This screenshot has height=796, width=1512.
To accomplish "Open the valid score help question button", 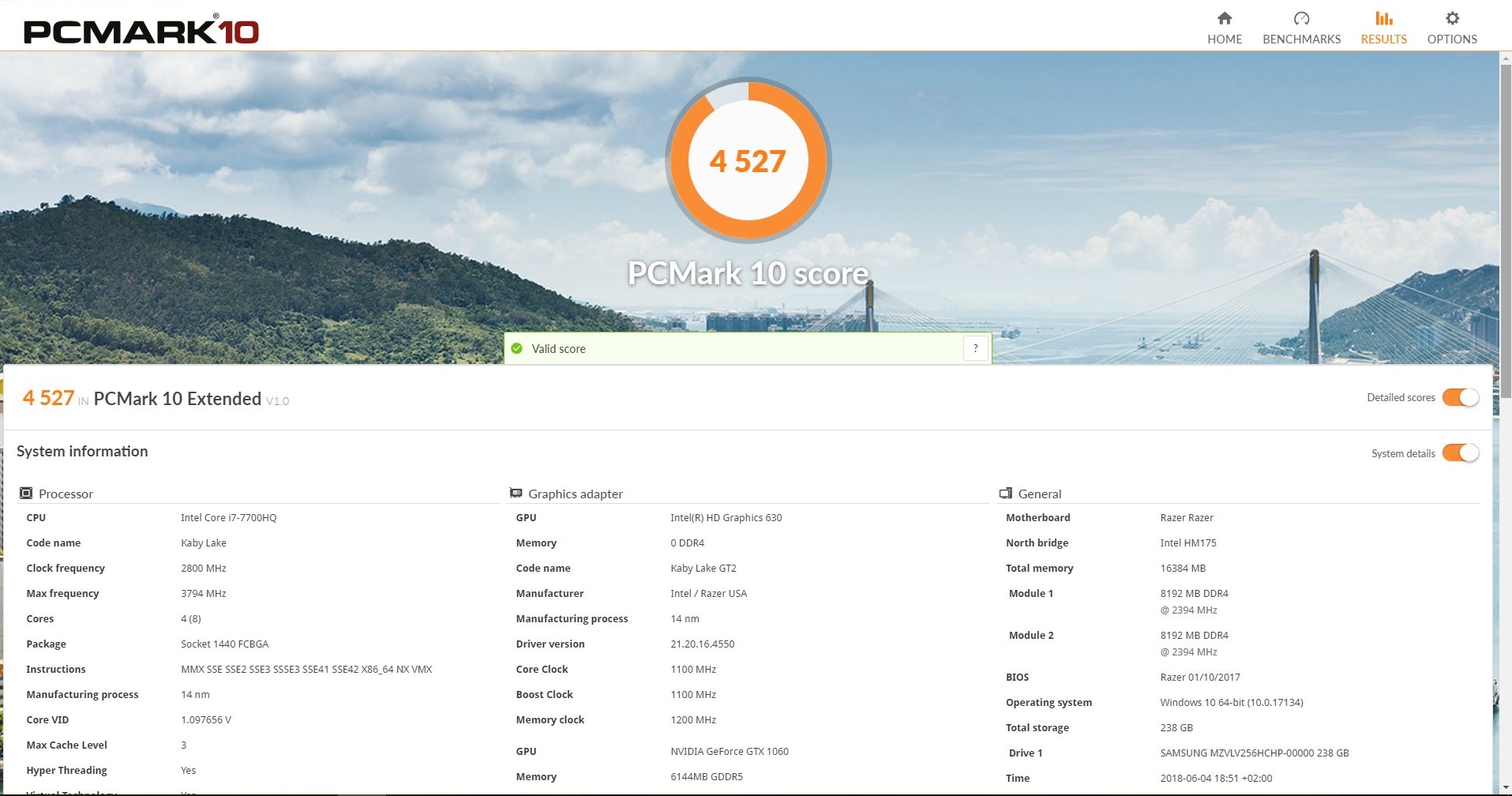I will coord(976,348).
